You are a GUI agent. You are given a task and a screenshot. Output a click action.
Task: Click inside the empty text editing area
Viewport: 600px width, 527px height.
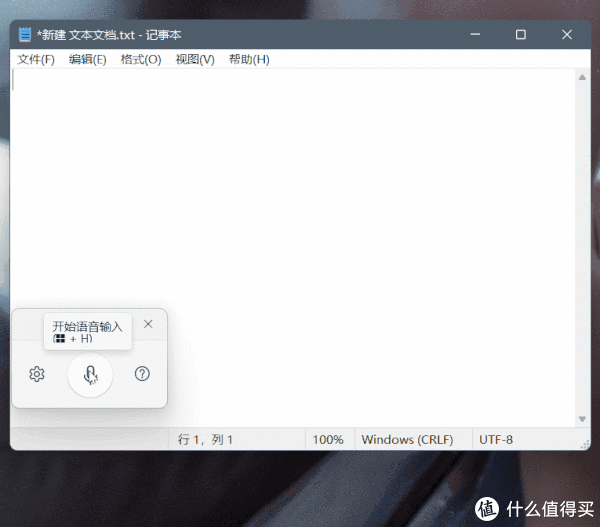coord(293,248)
